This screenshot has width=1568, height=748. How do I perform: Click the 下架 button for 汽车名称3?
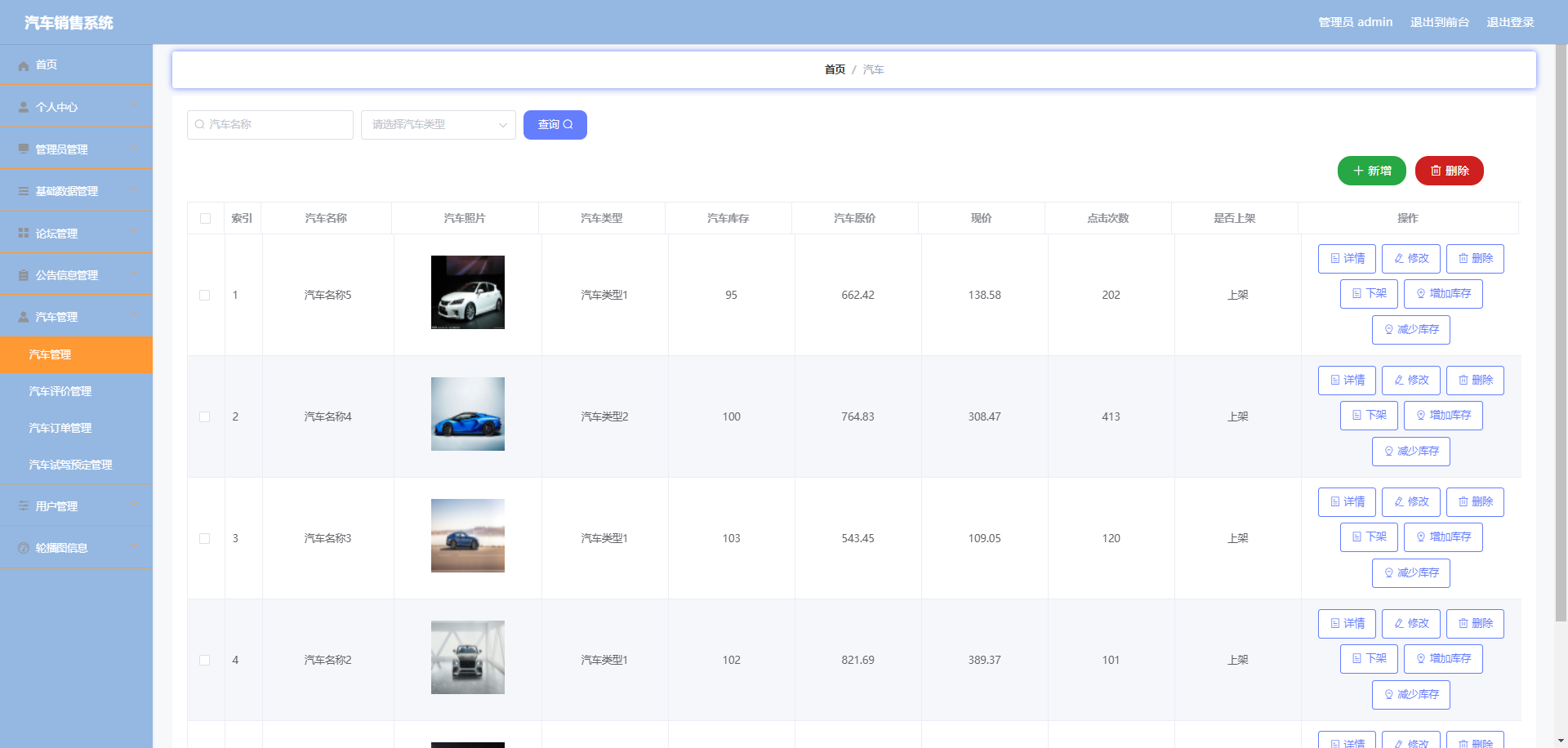(1369, 537)
